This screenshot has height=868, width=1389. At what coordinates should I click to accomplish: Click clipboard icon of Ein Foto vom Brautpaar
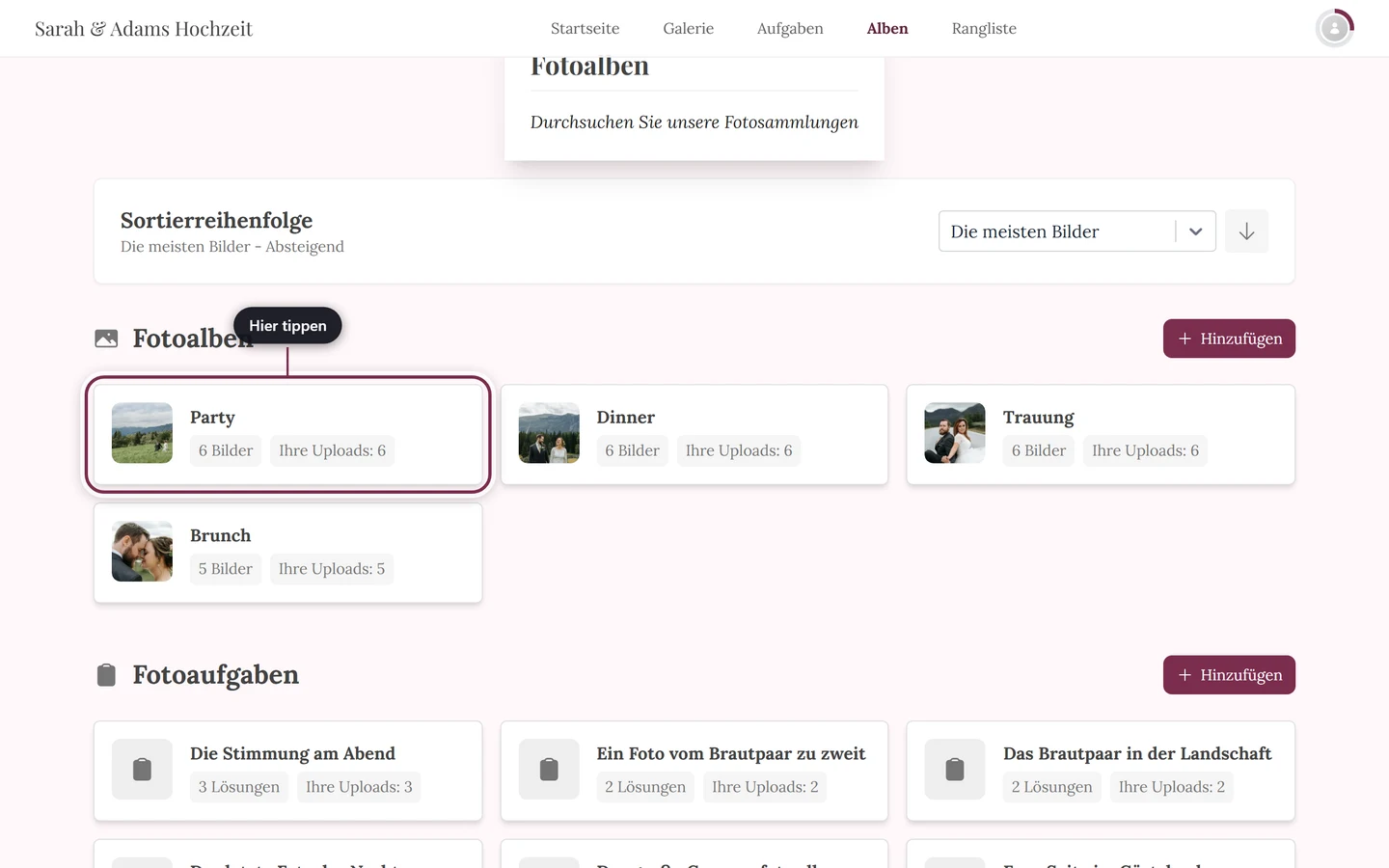[x=549, y=770]
